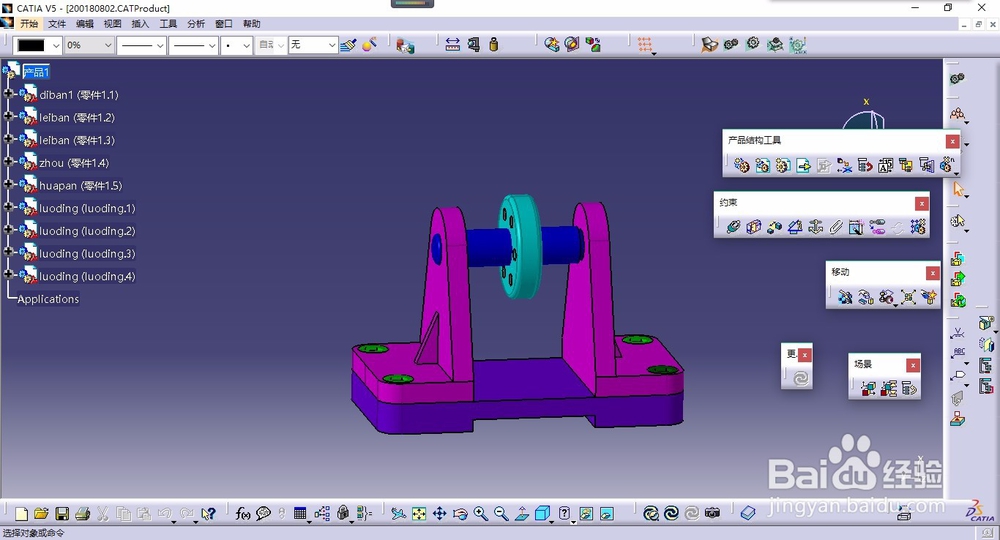Click the Zoom Out magnifier

pyautogui.click(x=501, y=514)
